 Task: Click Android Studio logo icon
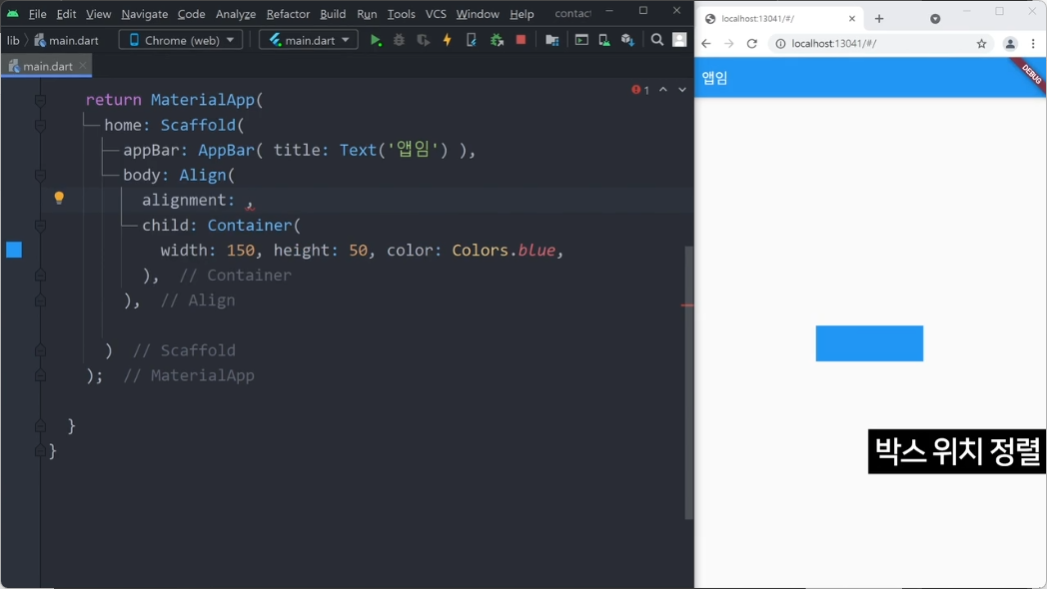[12, 13]
